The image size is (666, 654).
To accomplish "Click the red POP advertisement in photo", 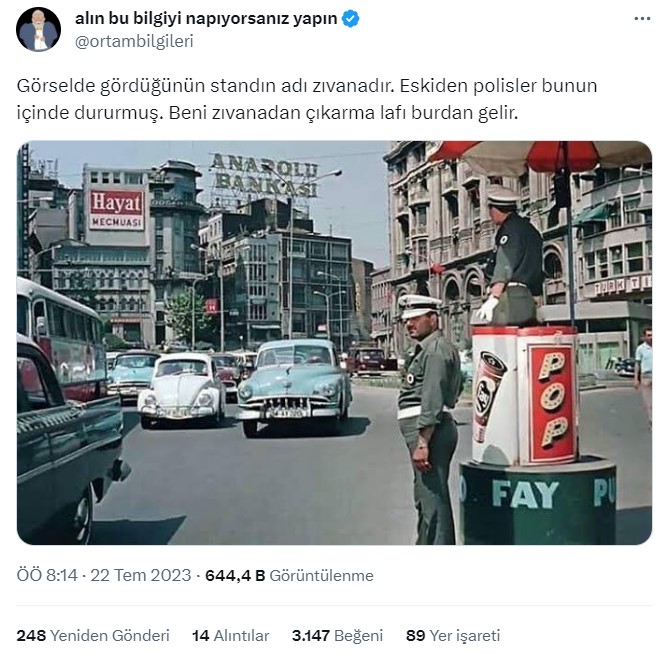I will (552, 401).
